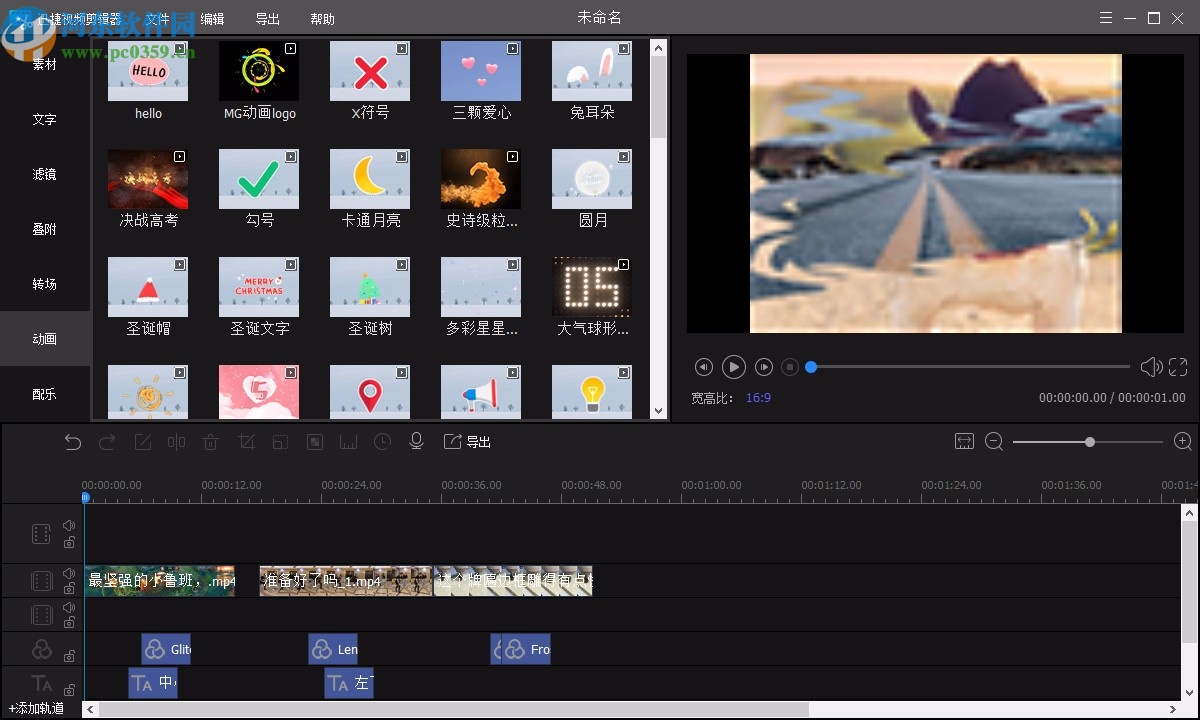Switch to the 配乐 tab

45,394
